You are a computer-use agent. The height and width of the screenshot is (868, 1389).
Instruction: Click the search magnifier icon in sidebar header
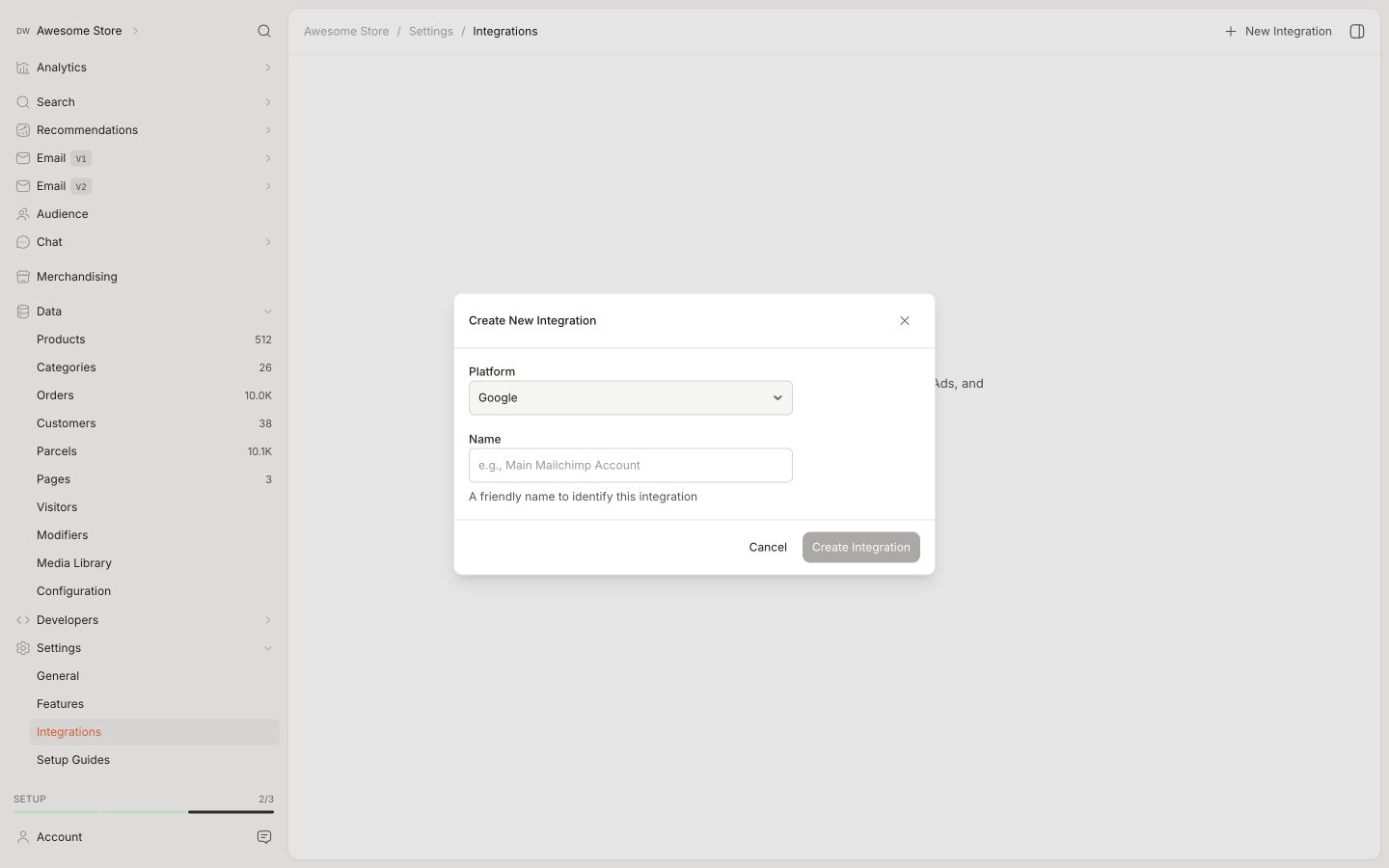click(264, 31)
